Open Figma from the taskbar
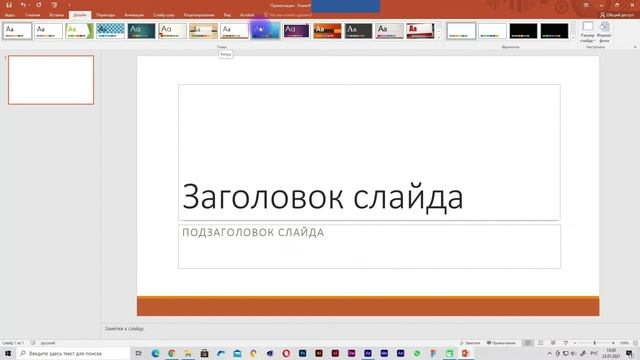Screen dimensions: 640x360 click(433, 353)
